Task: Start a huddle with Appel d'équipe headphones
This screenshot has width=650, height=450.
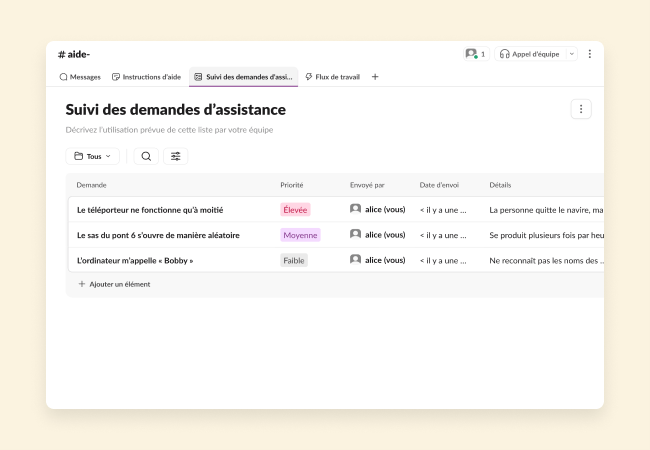Action: tap(531, 54)
